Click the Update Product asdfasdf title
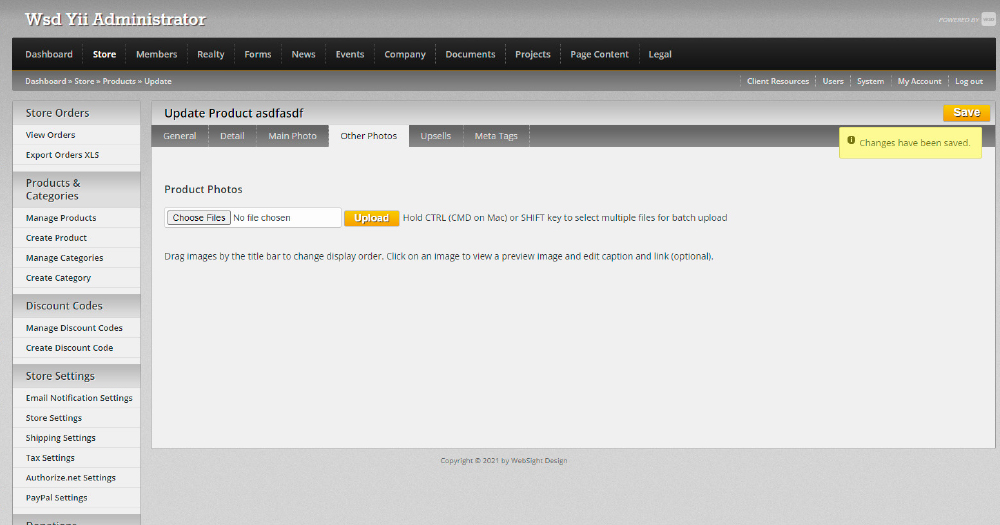 click(233, 113)
